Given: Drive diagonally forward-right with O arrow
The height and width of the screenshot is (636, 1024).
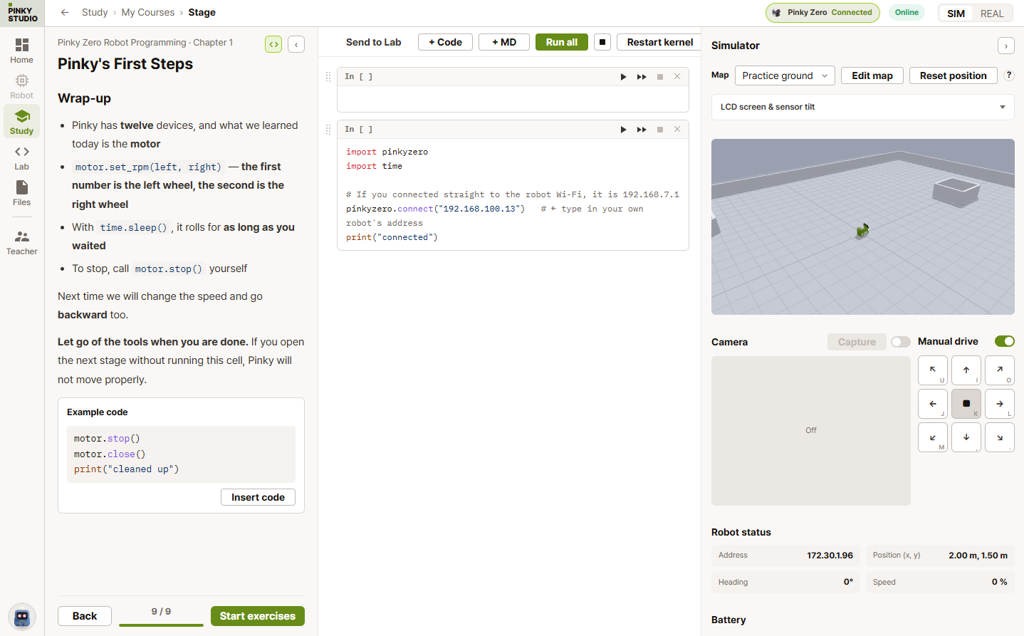Looking at the screenshot, I should [999, 370].
